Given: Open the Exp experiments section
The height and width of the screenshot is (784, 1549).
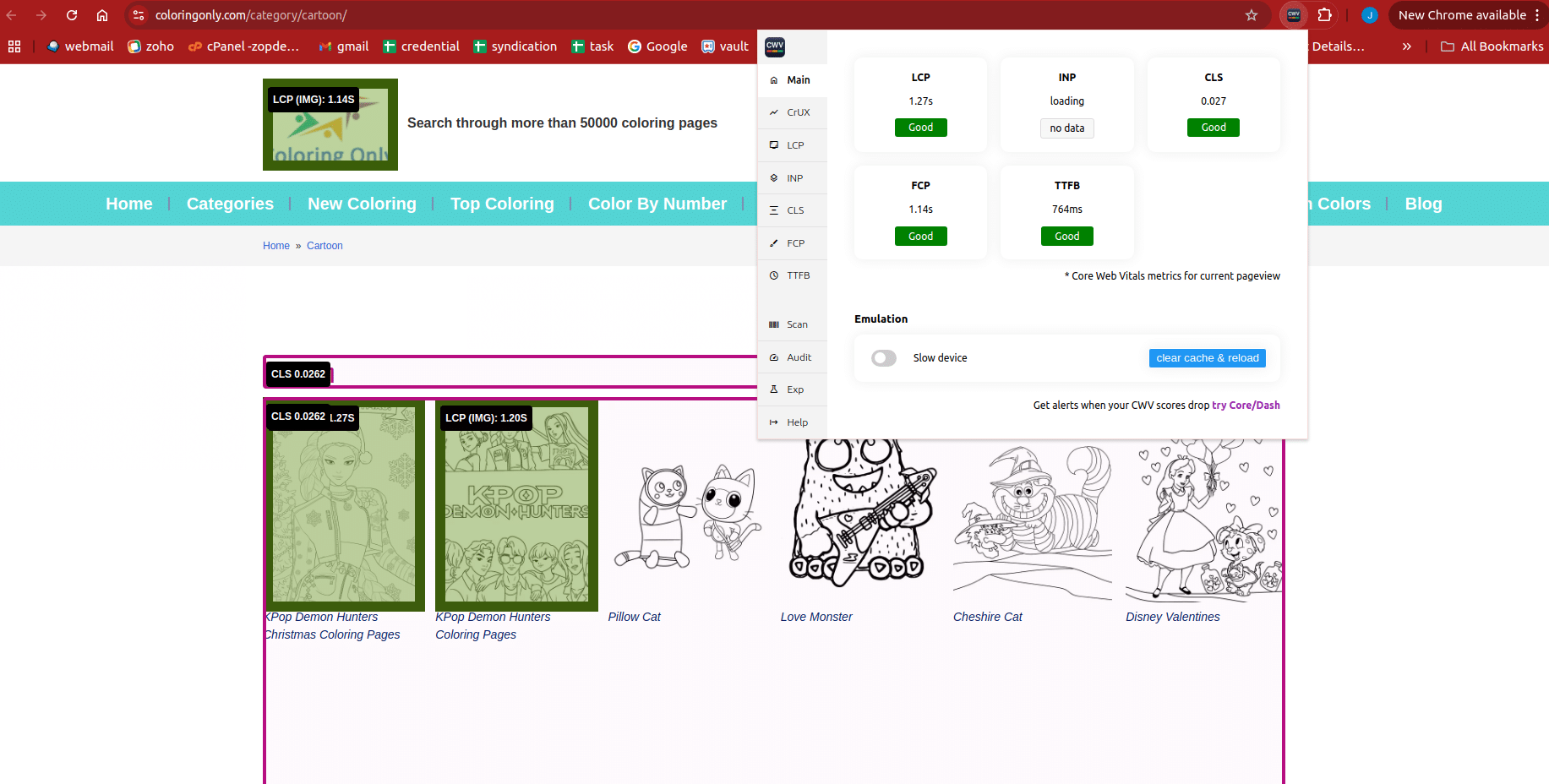Looking at the screenshot, I should coord(791,389).
